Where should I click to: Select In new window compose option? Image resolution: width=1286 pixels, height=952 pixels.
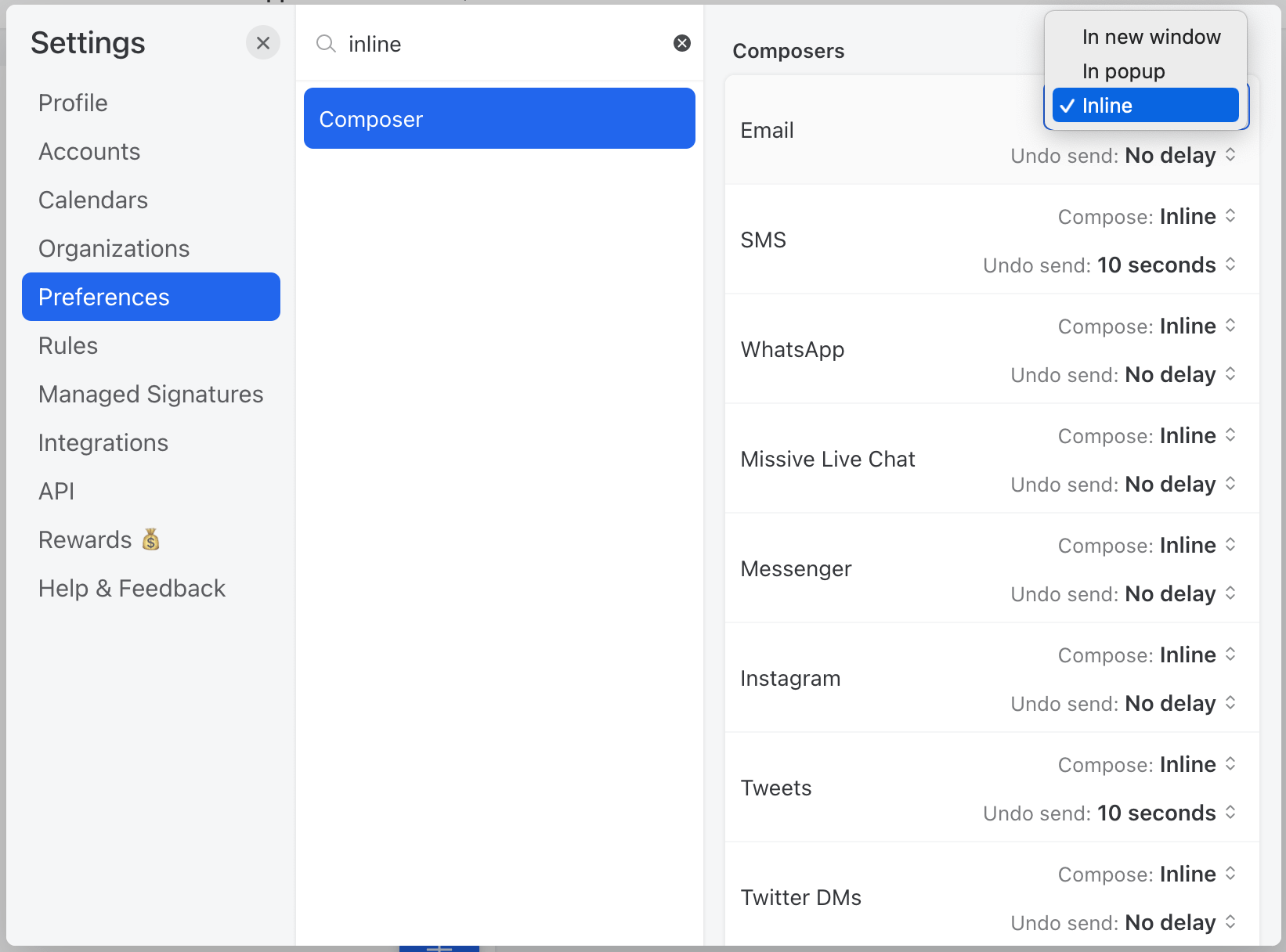point(1151,36)
